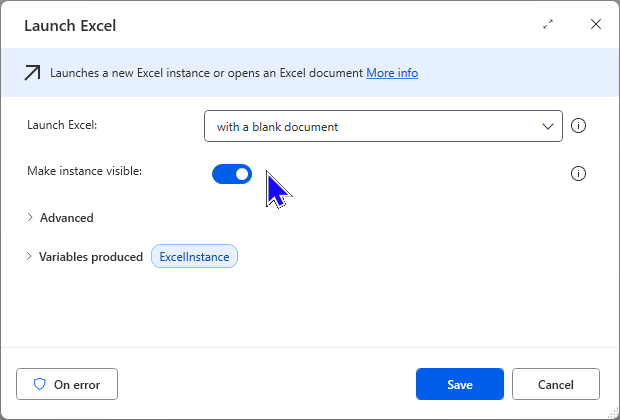Click the 'Launch Excel:' field label
Screen dimensions: 620x420
tap(62, 125)
